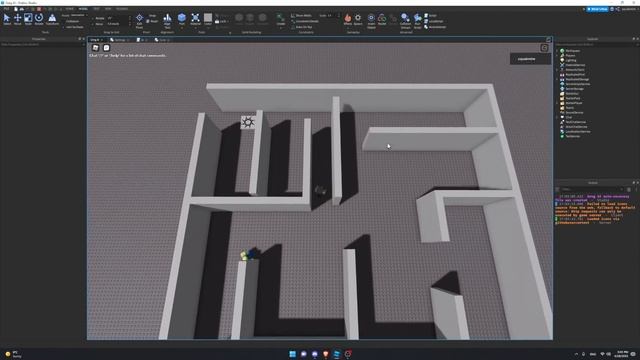640x360 pixels.
Task: Insert a new LocalScript
Action: click(x=434, y=21)
